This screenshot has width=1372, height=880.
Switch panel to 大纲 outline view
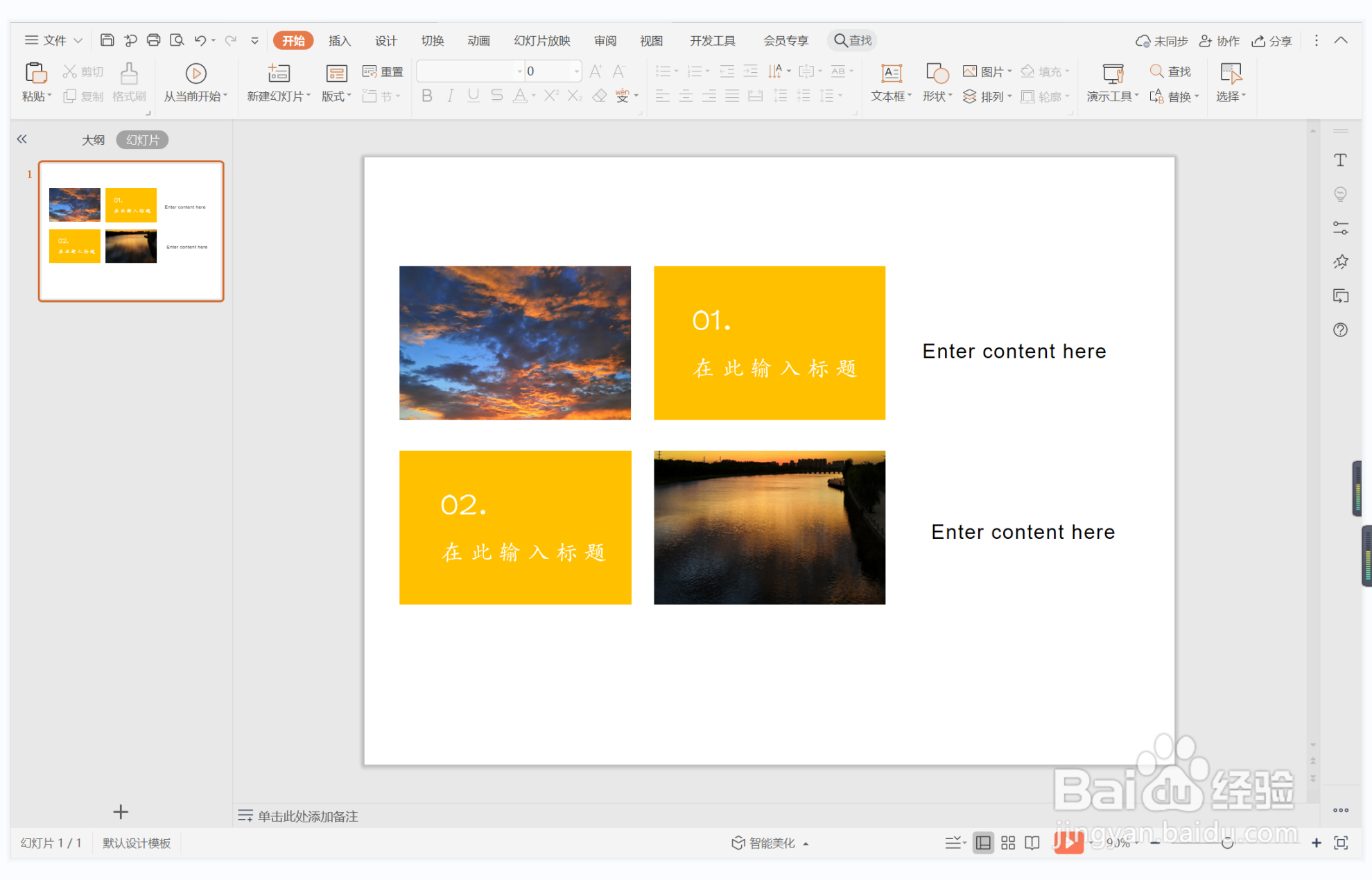tap(94, 140)
